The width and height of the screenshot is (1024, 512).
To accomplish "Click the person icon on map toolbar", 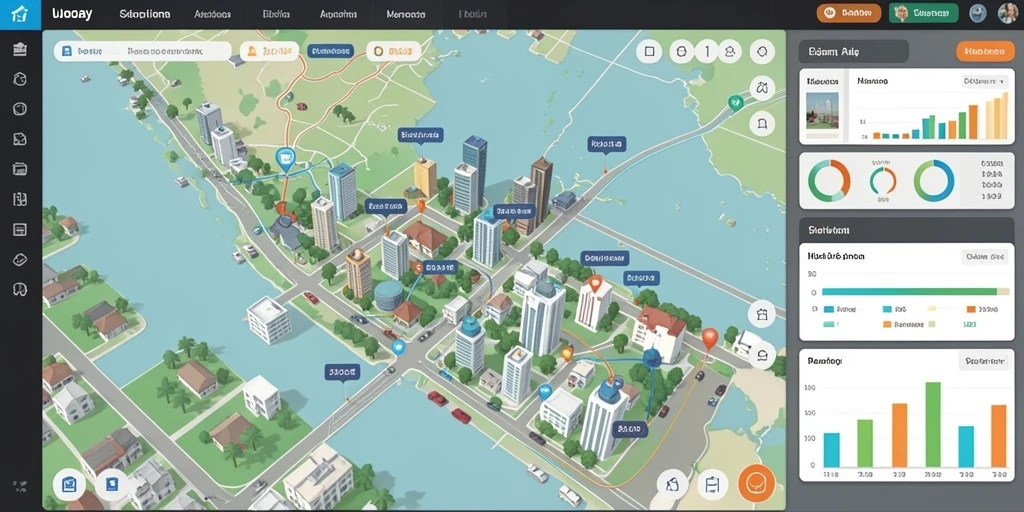I will tap(730, 51).
